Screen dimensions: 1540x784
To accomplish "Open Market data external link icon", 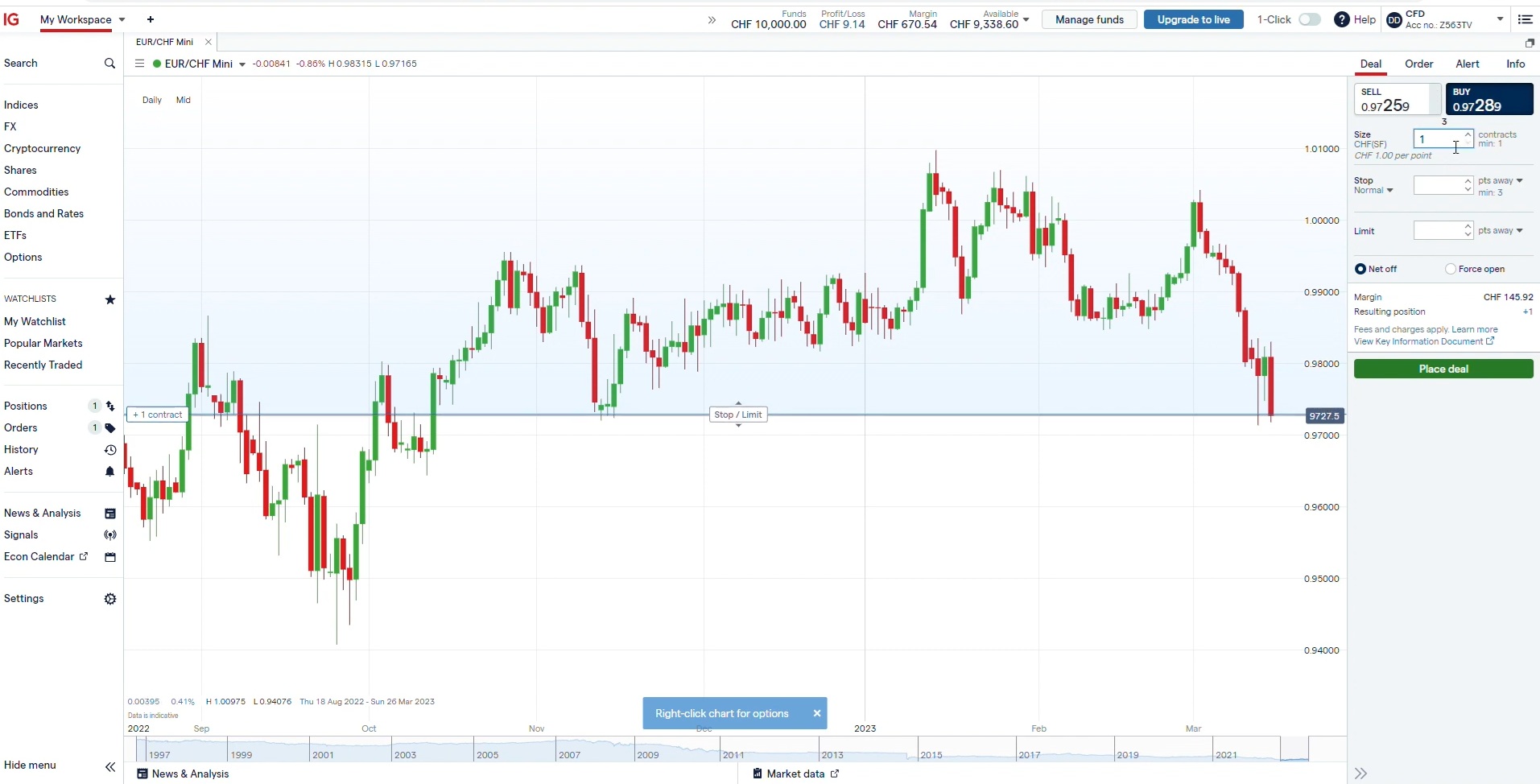I will click(835, 774).
